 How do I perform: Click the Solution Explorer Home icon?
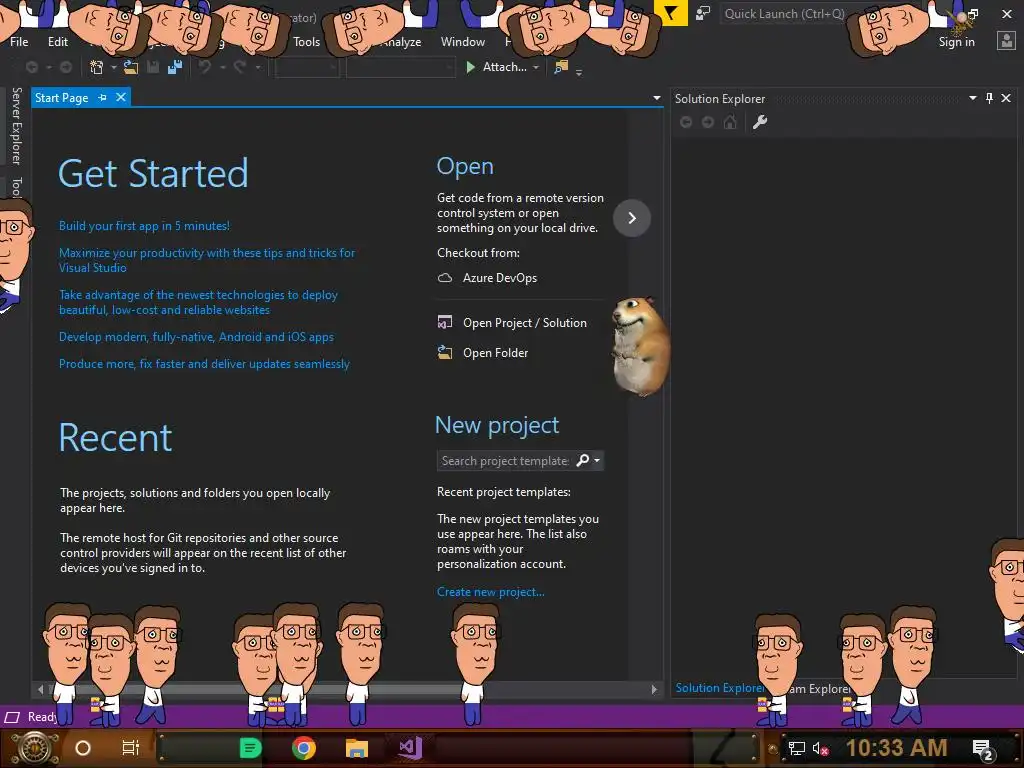coord(730,122)
